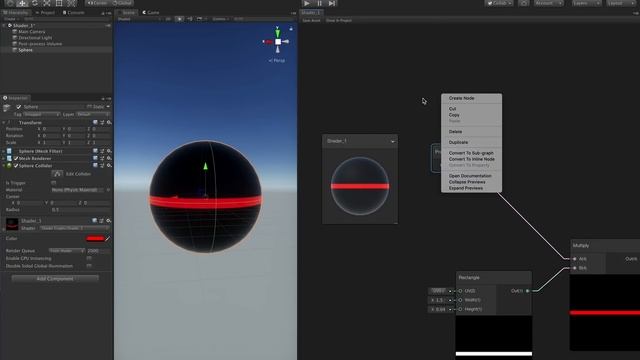
Task: Open the Shader_1 graph tab
Action: coord(311,13)
